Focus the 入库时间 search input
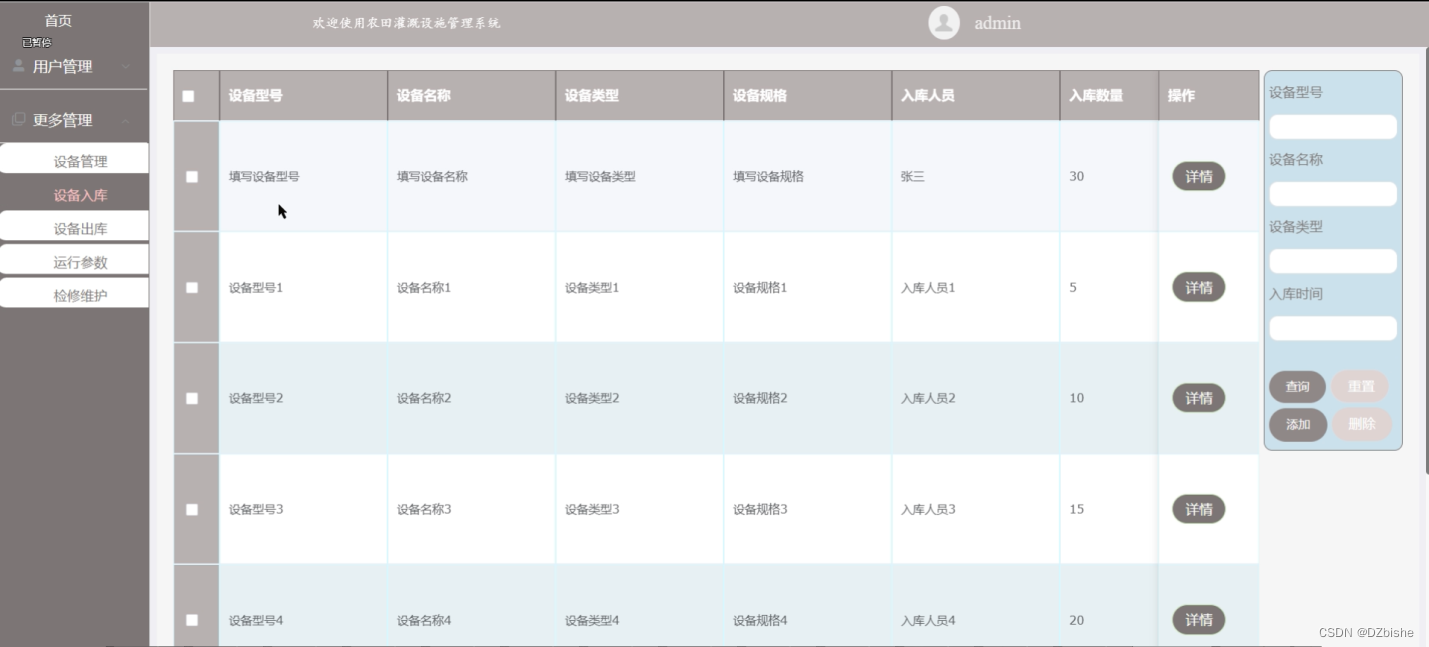 coord(1333,328)
